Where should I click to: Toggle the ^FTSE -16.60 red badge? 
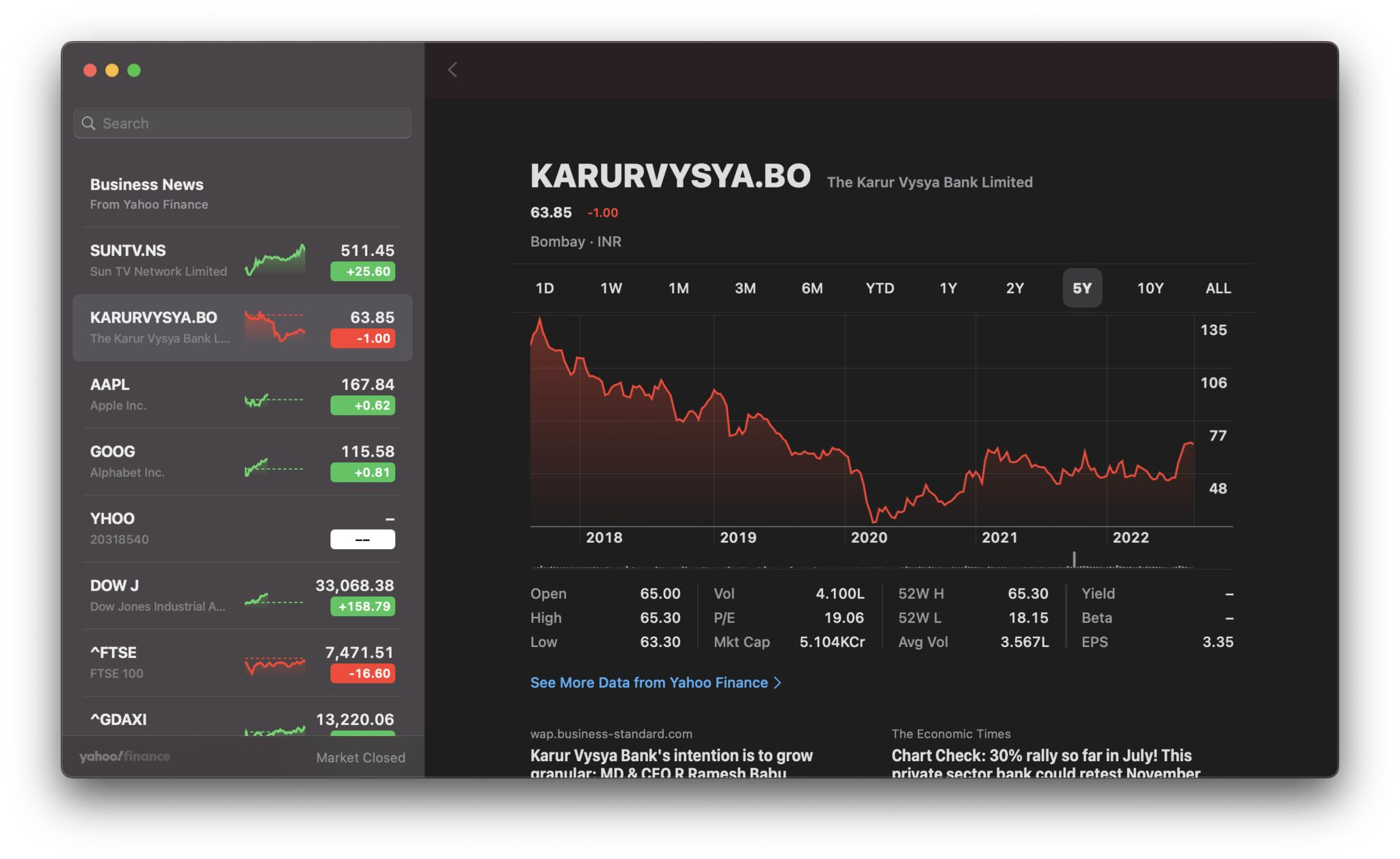point(362,673)
